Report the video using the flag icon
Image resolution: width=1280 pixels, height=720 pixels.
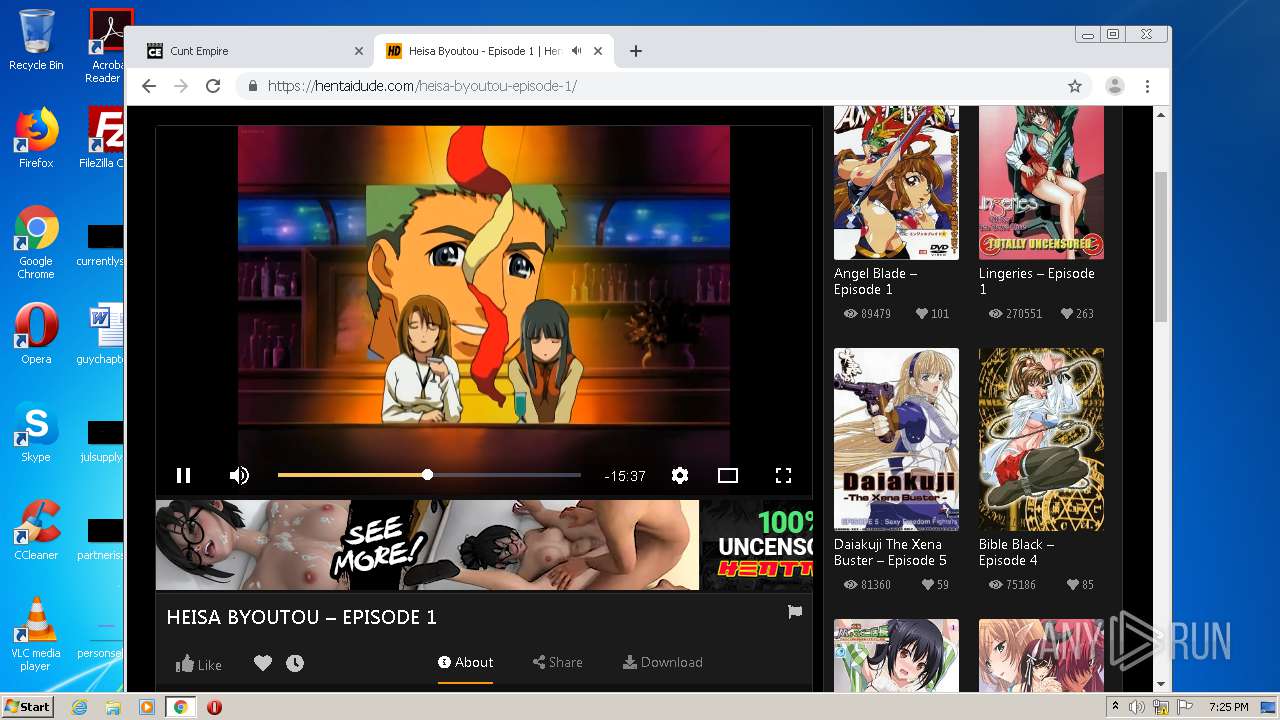[x=795, y=612]
